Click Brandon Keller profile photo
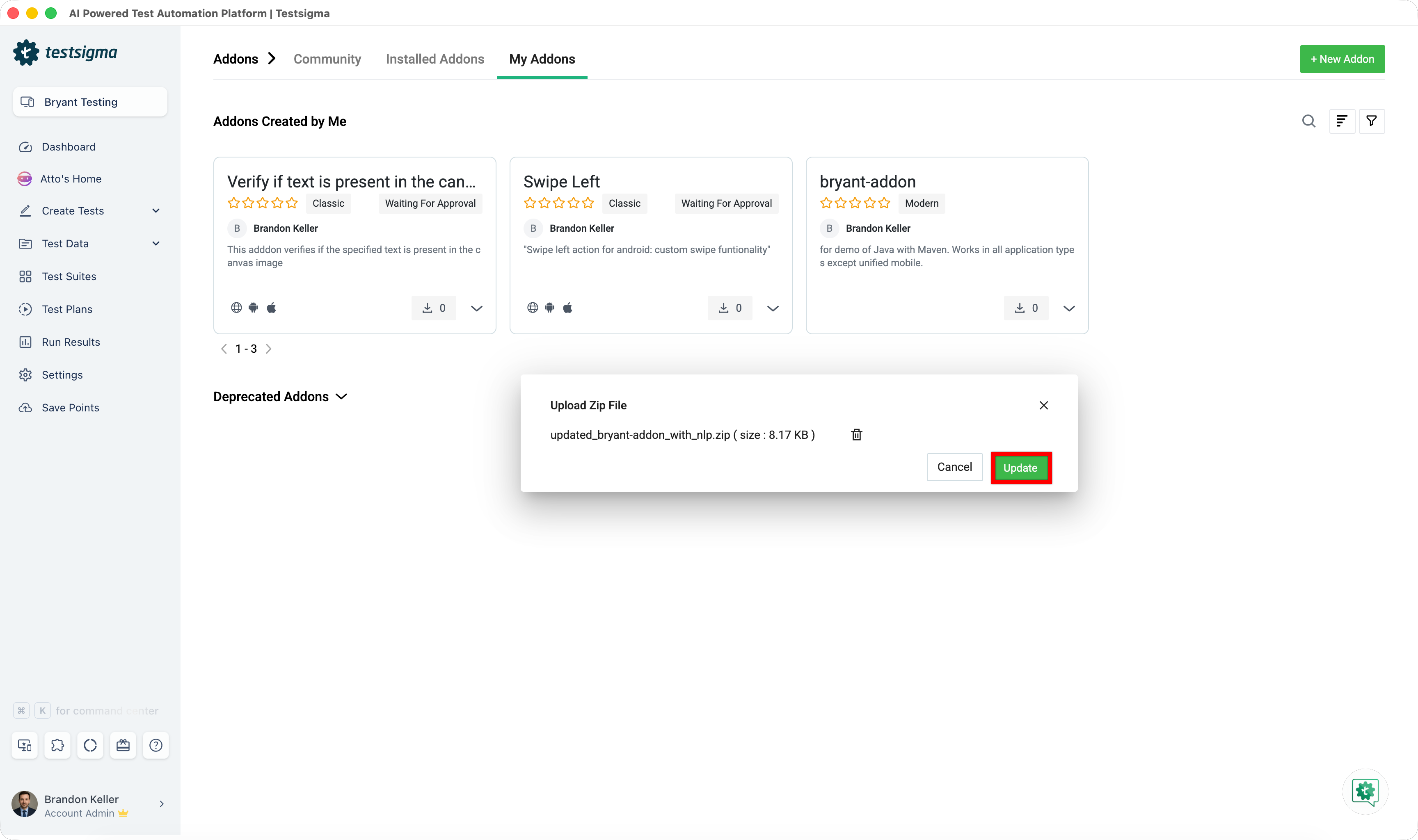Viewport: 1418px width, 840px height. (x=24, y=804)
